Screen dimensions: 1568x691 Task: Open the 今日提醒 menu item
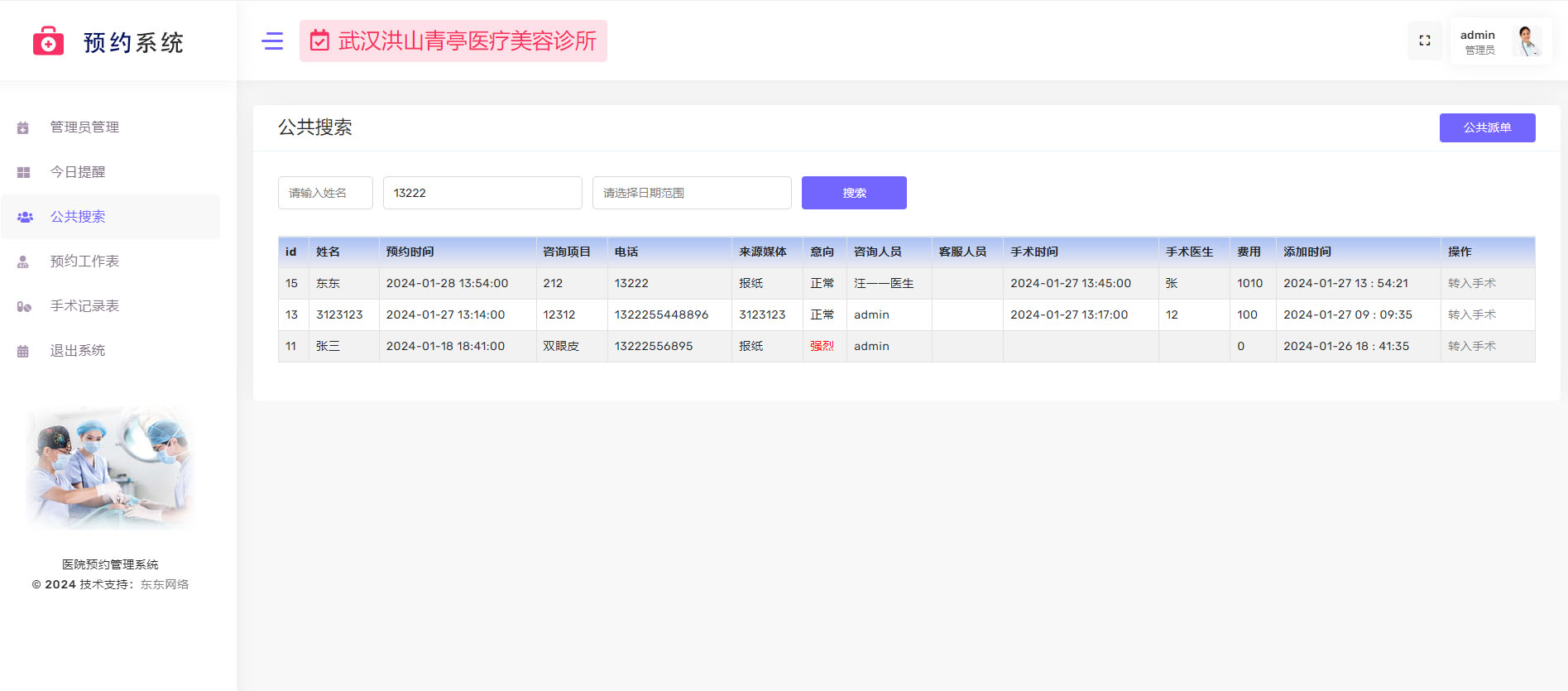pos(78,172)
